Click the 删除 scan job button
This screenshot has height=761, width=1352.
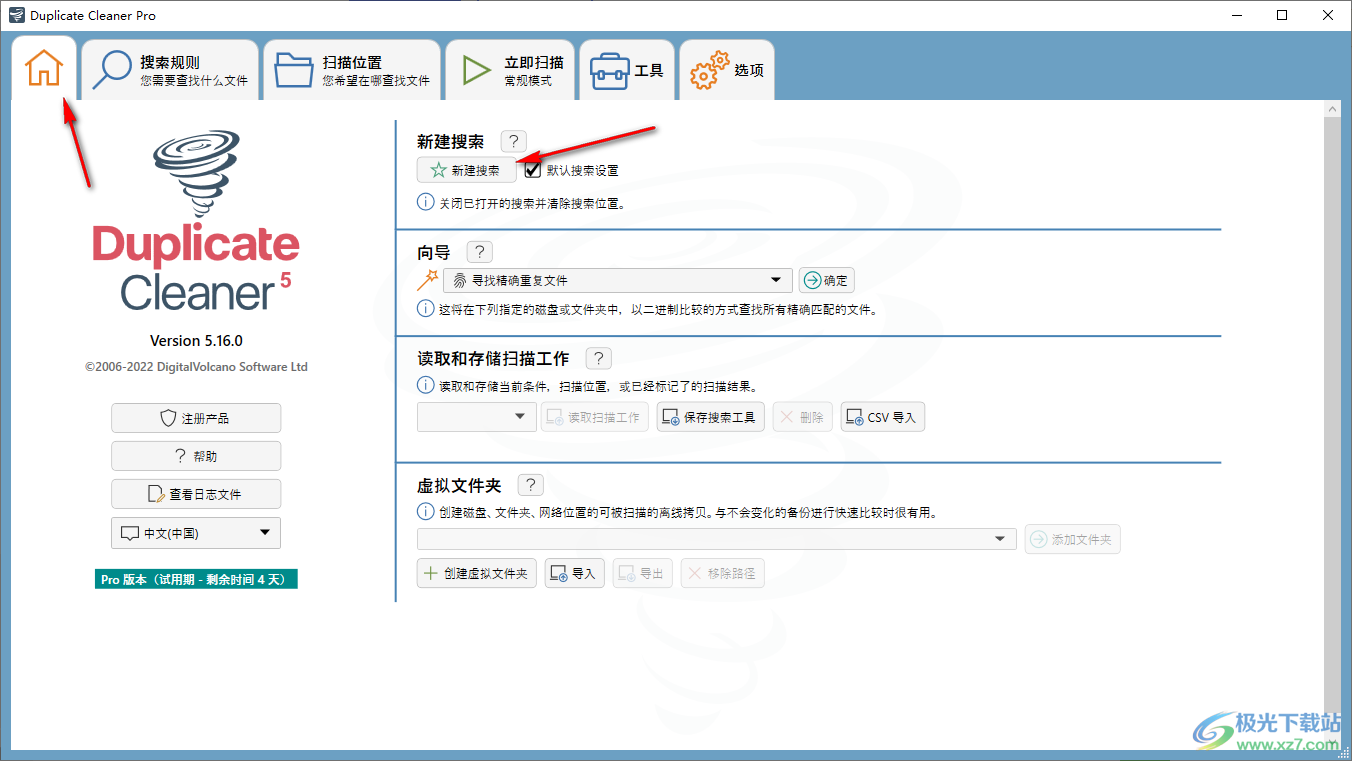click(803, 417)
